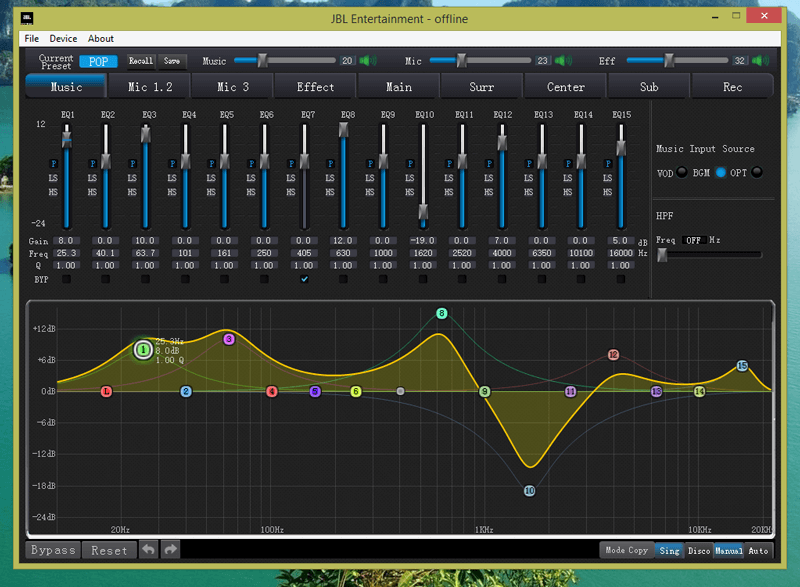Select EQ node 8 on the graph

click(441, 314)
